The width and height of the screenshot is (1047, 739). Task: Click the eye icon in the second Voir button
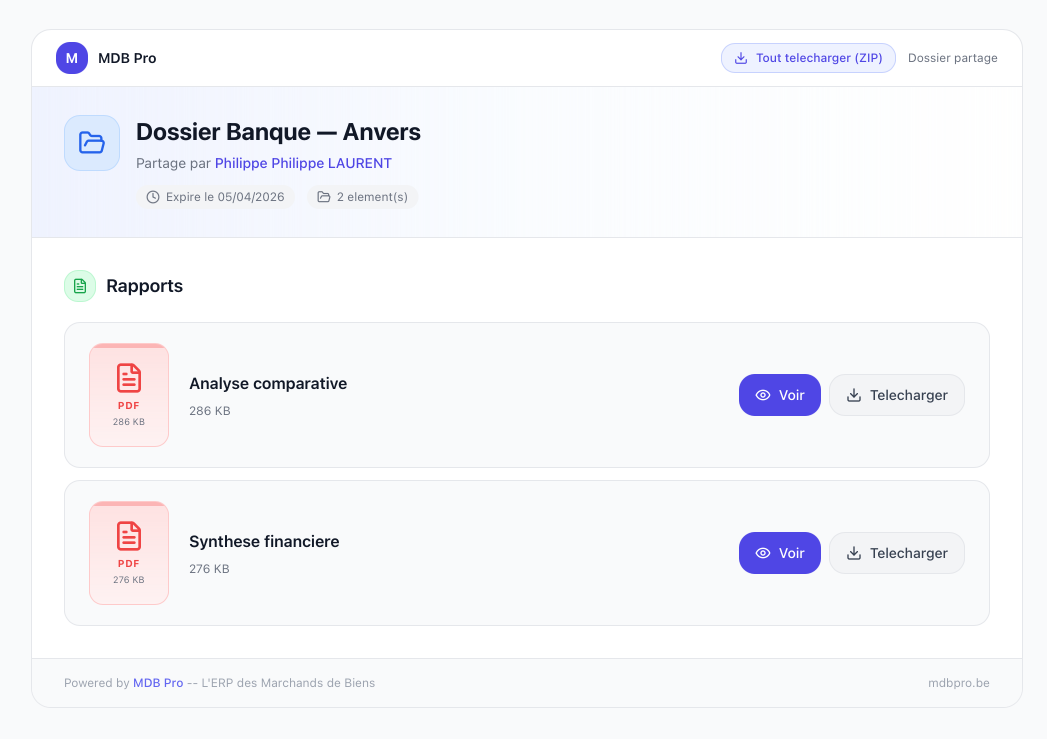(762, 552)
